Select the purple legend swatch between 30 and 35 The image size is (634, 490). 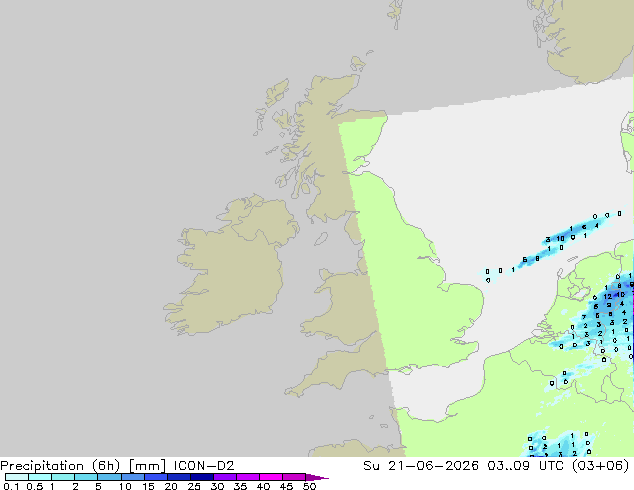pos(225,477)
